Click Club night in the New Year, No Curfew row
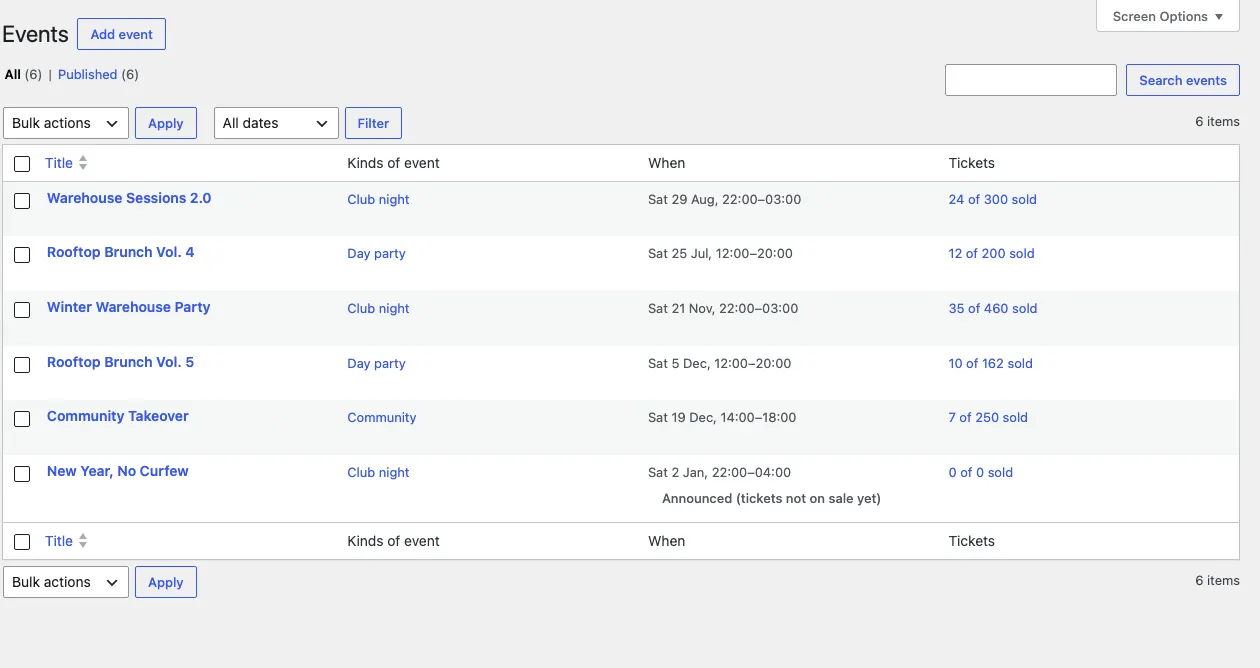 tap(379, 472)
